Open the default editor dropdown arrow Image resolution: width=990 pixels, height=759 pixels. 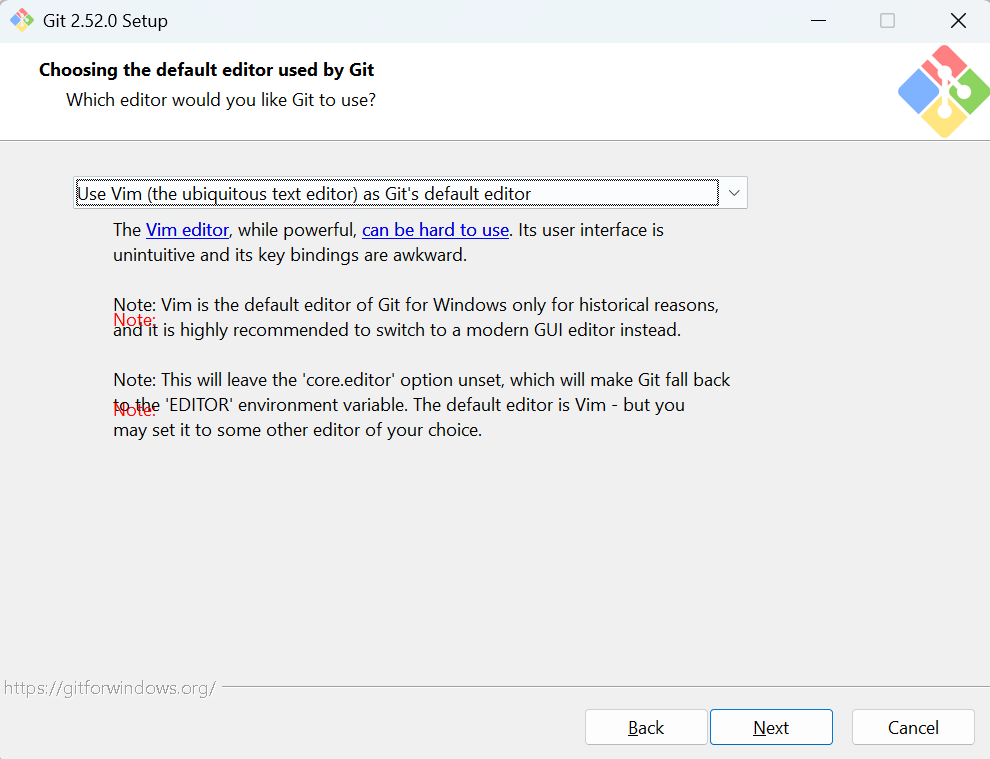[x=734, y=193]
